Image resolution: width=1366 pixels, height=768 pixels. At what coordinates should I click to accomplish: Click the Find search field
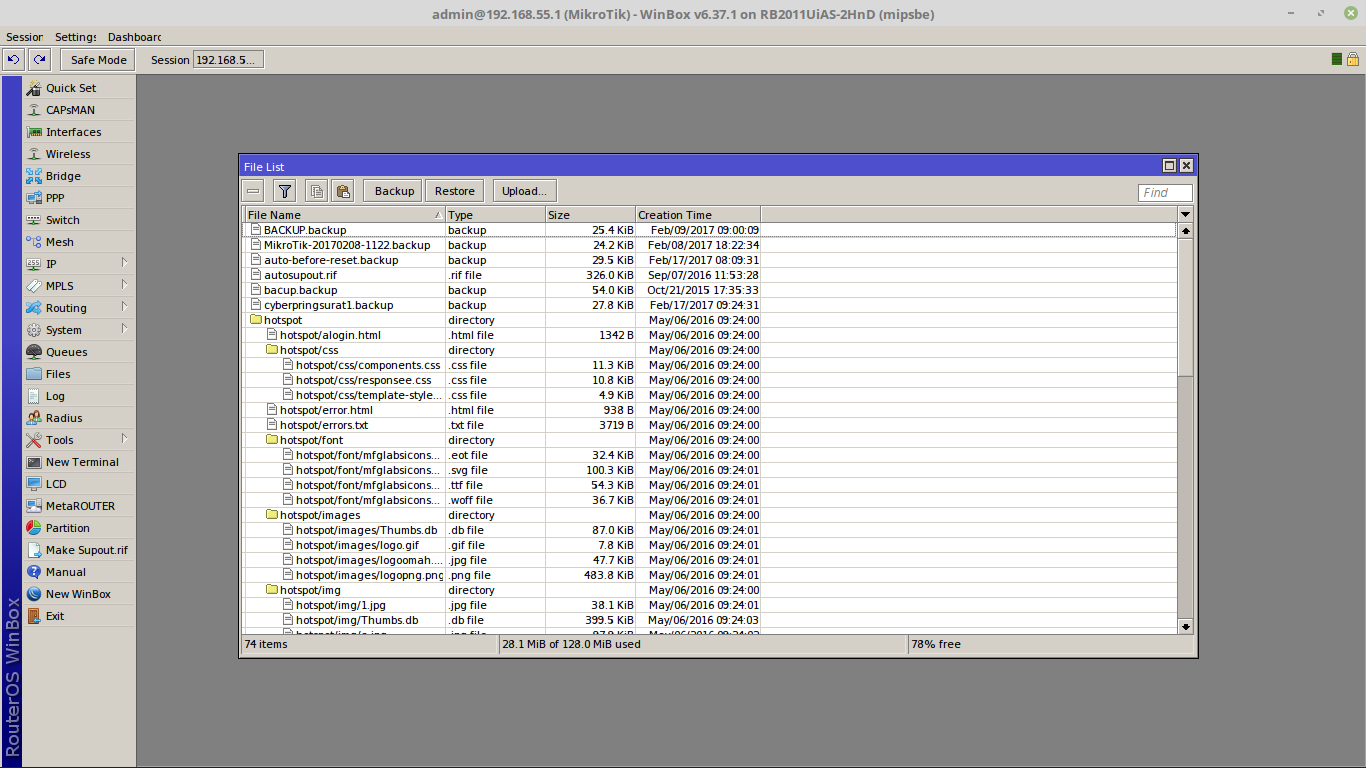pyautogui.click(x=1165, y=193)
